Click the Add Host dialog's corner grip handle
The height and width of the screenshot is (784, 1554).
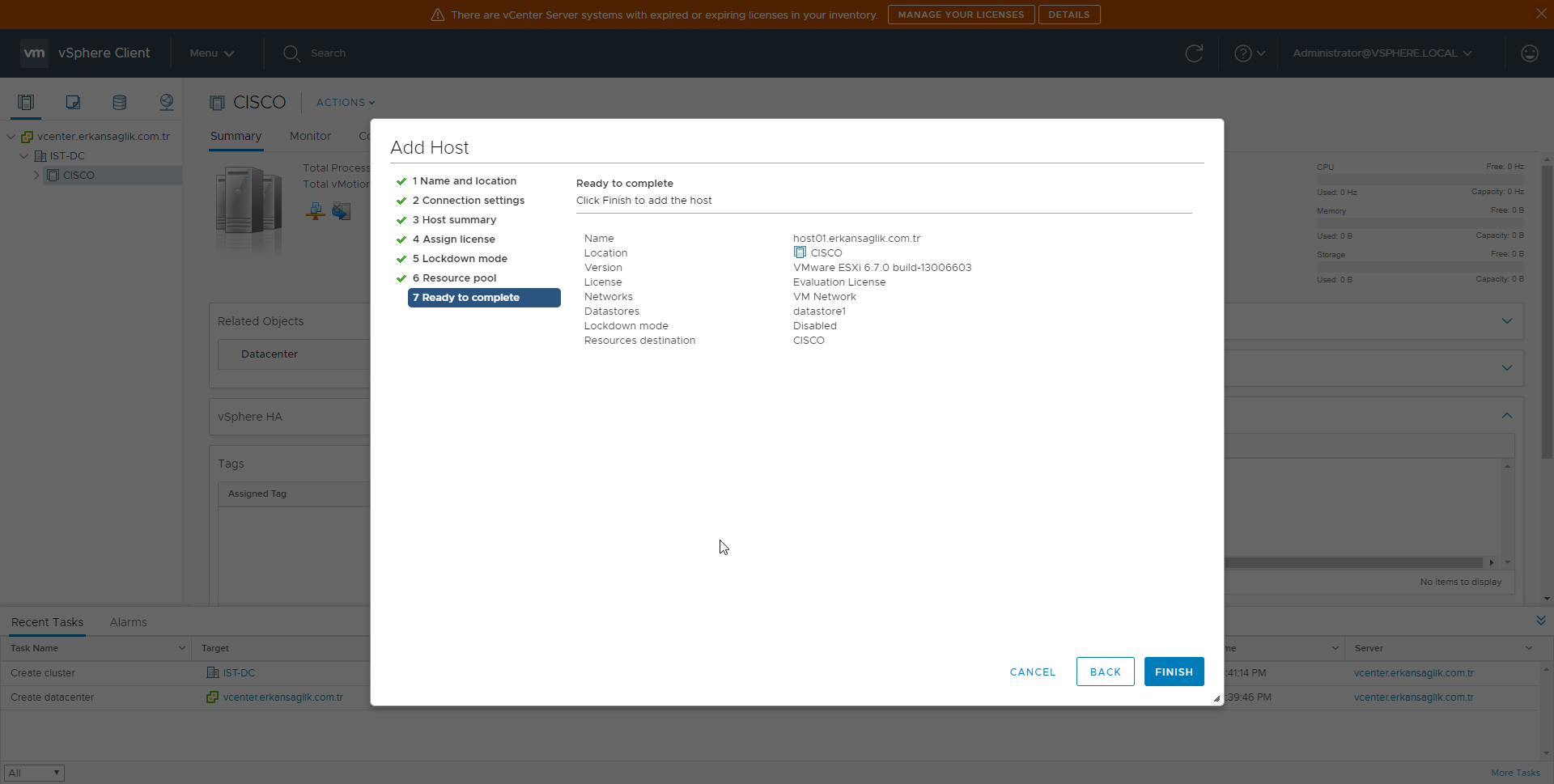(1216, 698)
